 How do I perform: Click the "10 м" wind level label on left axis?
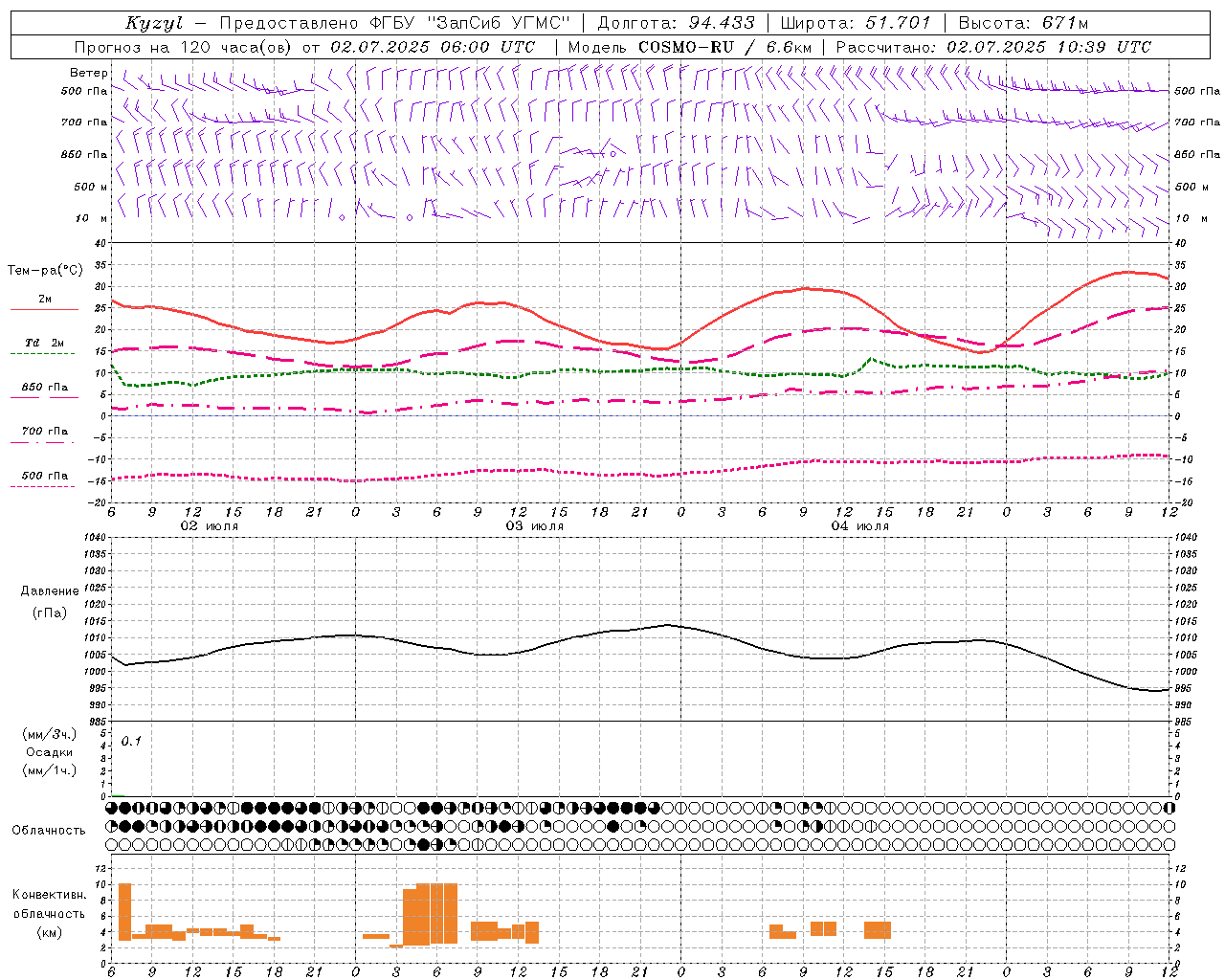[x=92, y=218]
